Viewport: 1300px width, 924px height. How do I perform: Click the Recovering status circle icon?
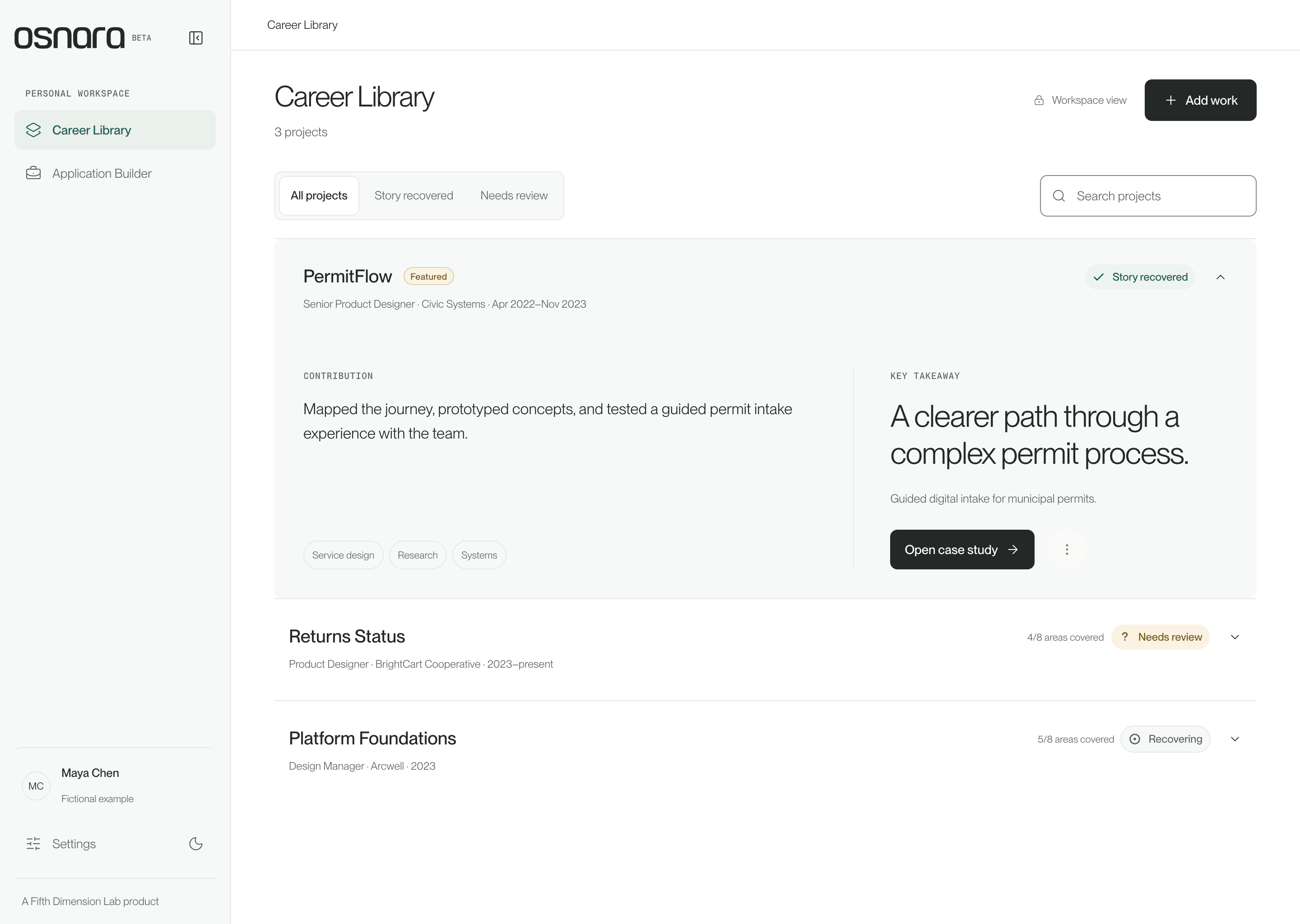click(x=1134, y=739)
